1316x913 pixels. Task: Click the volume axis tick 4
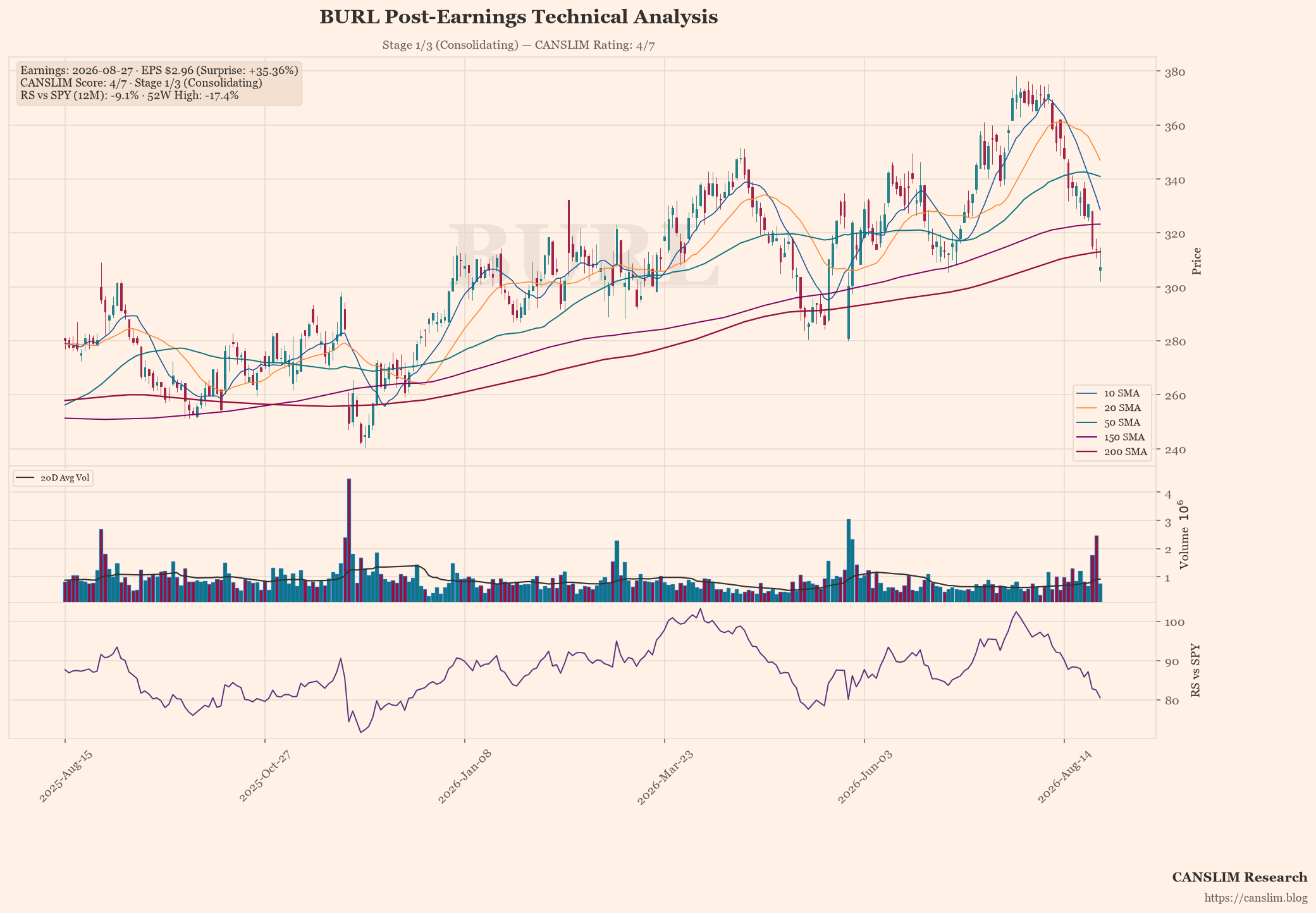(x=1168, y=493)
